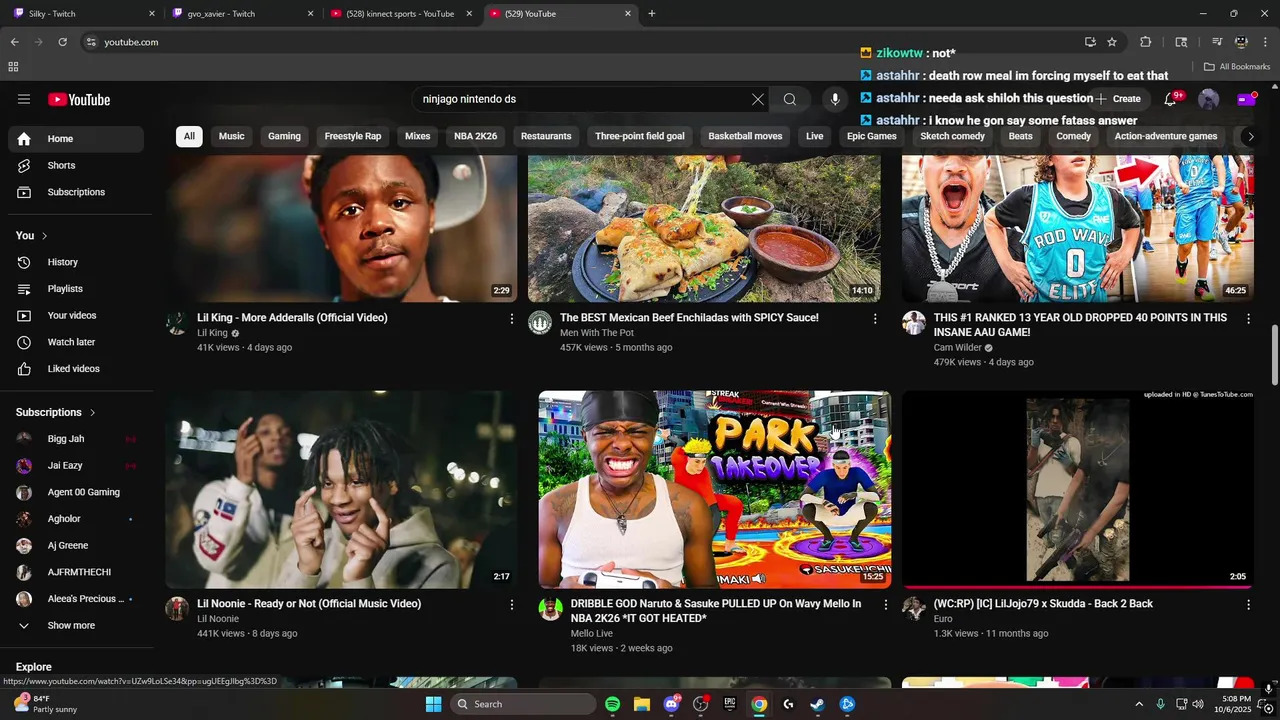Bookmark this page with the star icon
The image size is (1280, 720).
click(x=1112, y=42)
